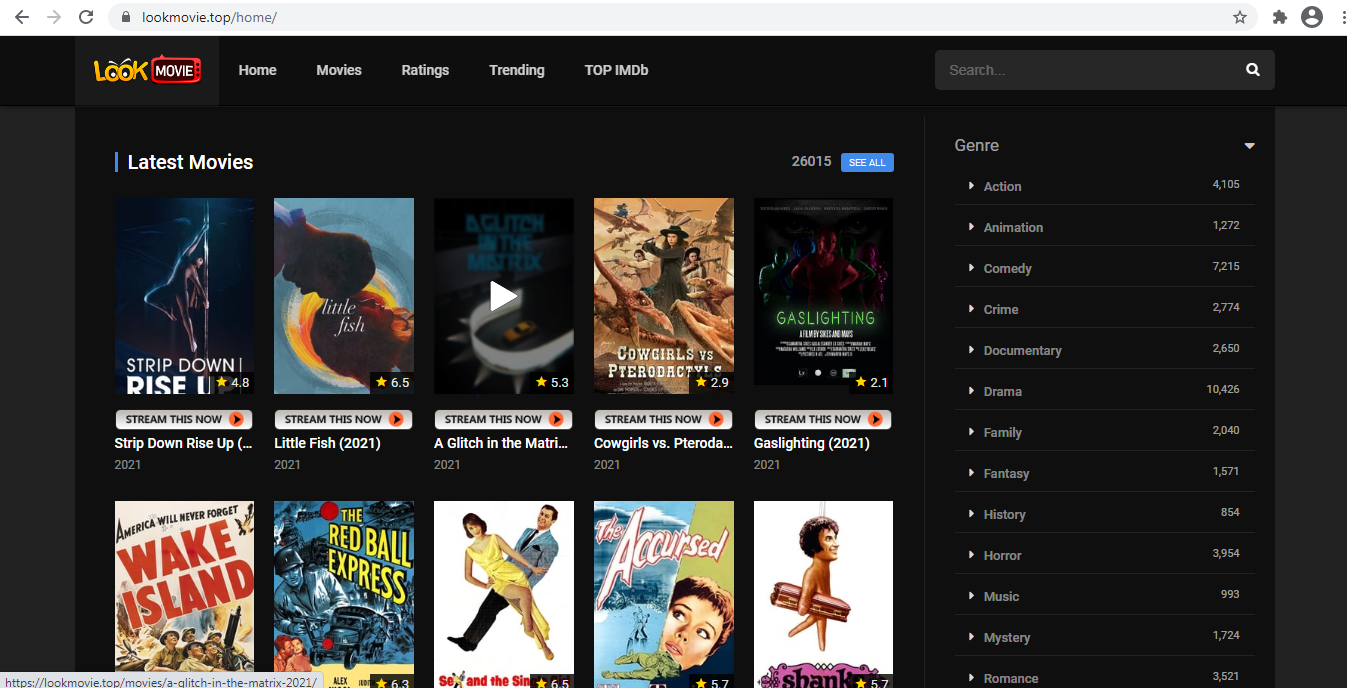Click Stream This Now under Gaslighting
Viewport: 1347px width, 688px height.
click(823, 419)
